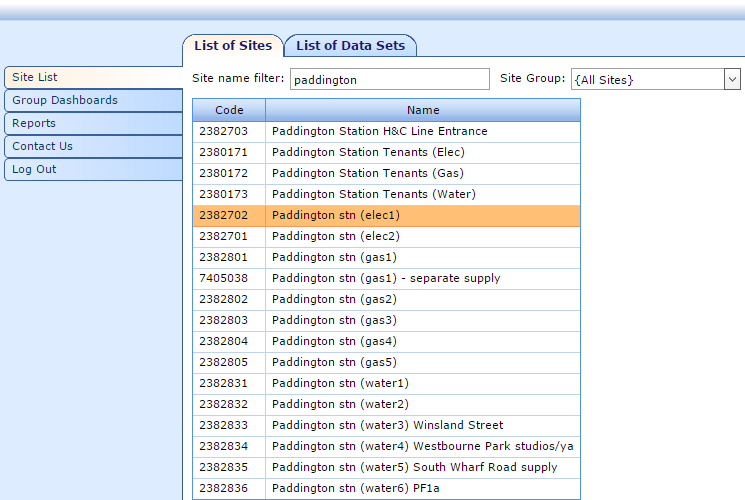Viewport: 745px width, 500px height.
Task: Sort by the Code column header
Action: click(x=229, y=110)
